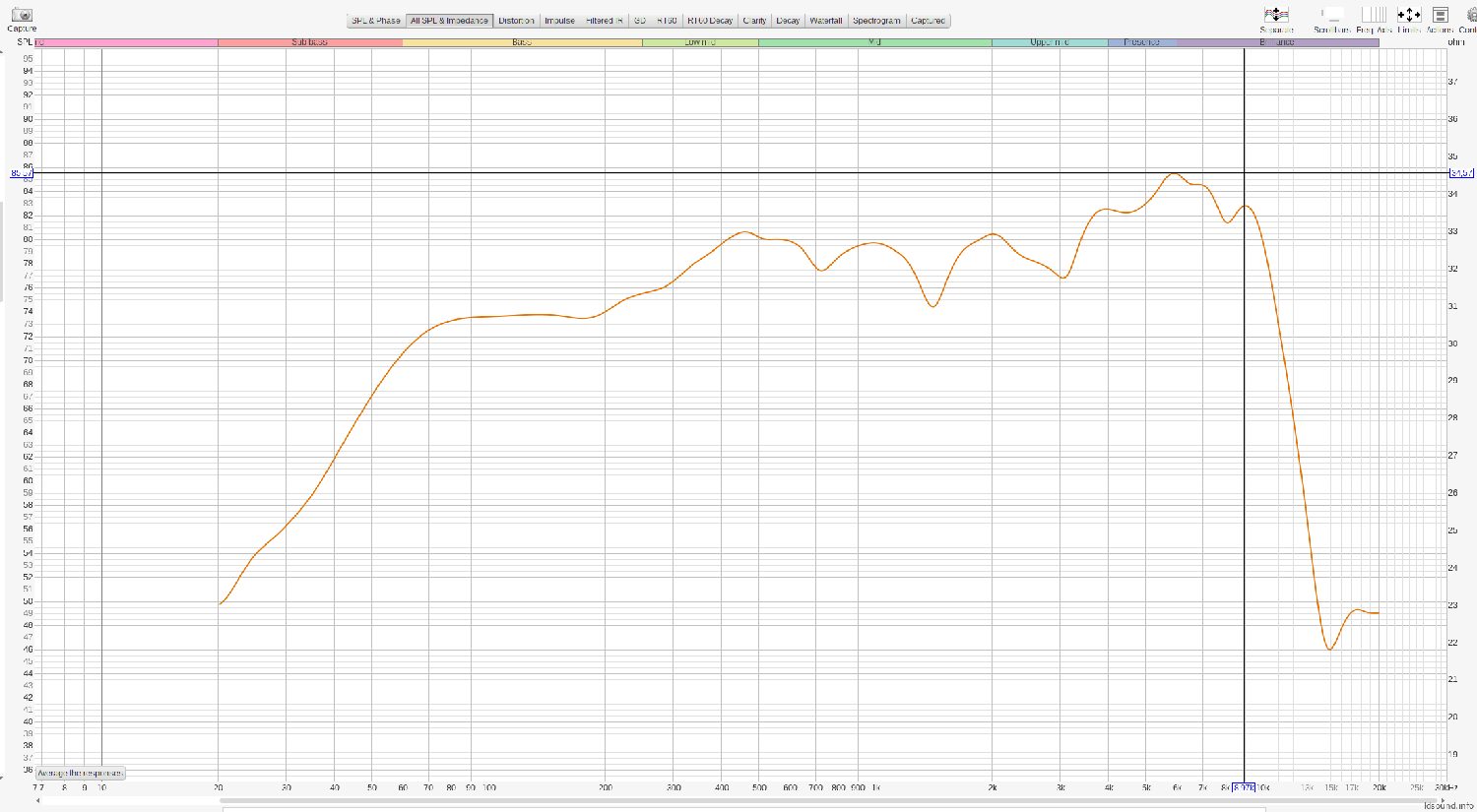Open the Filtered IR tab
The image size is (1477, 812).
point(604,21)
